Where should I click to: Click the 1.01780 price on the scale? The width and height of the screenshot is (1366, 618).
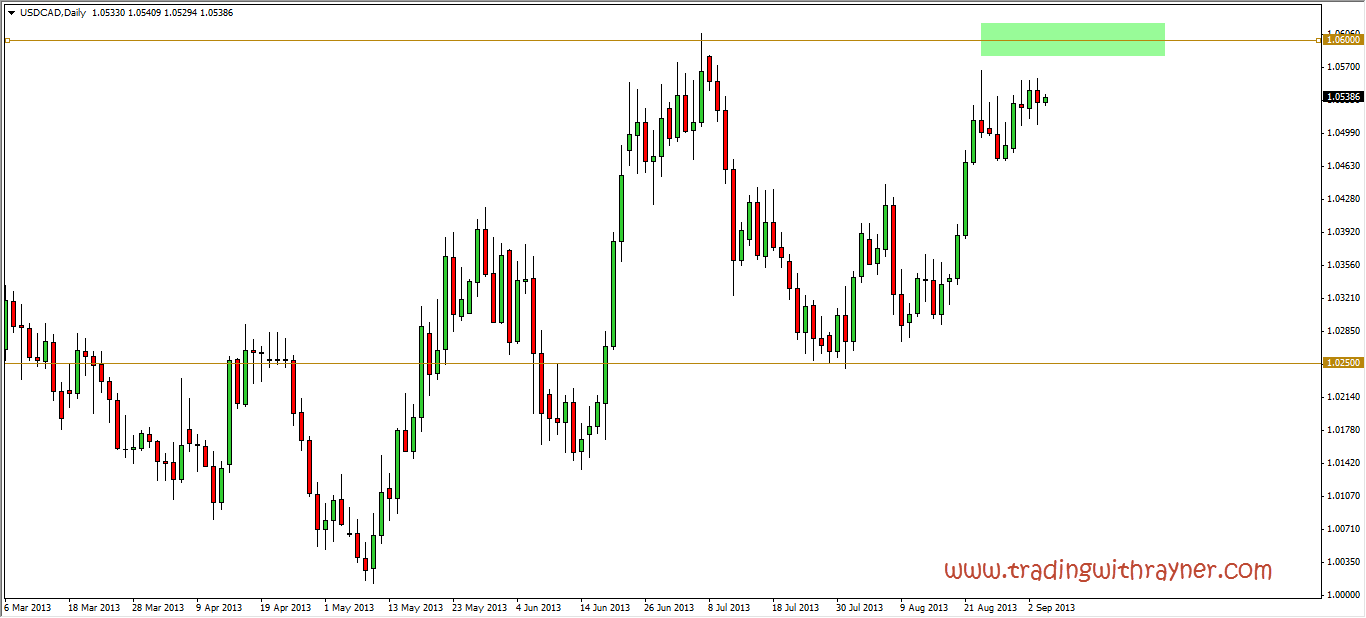click(1342, 429)
